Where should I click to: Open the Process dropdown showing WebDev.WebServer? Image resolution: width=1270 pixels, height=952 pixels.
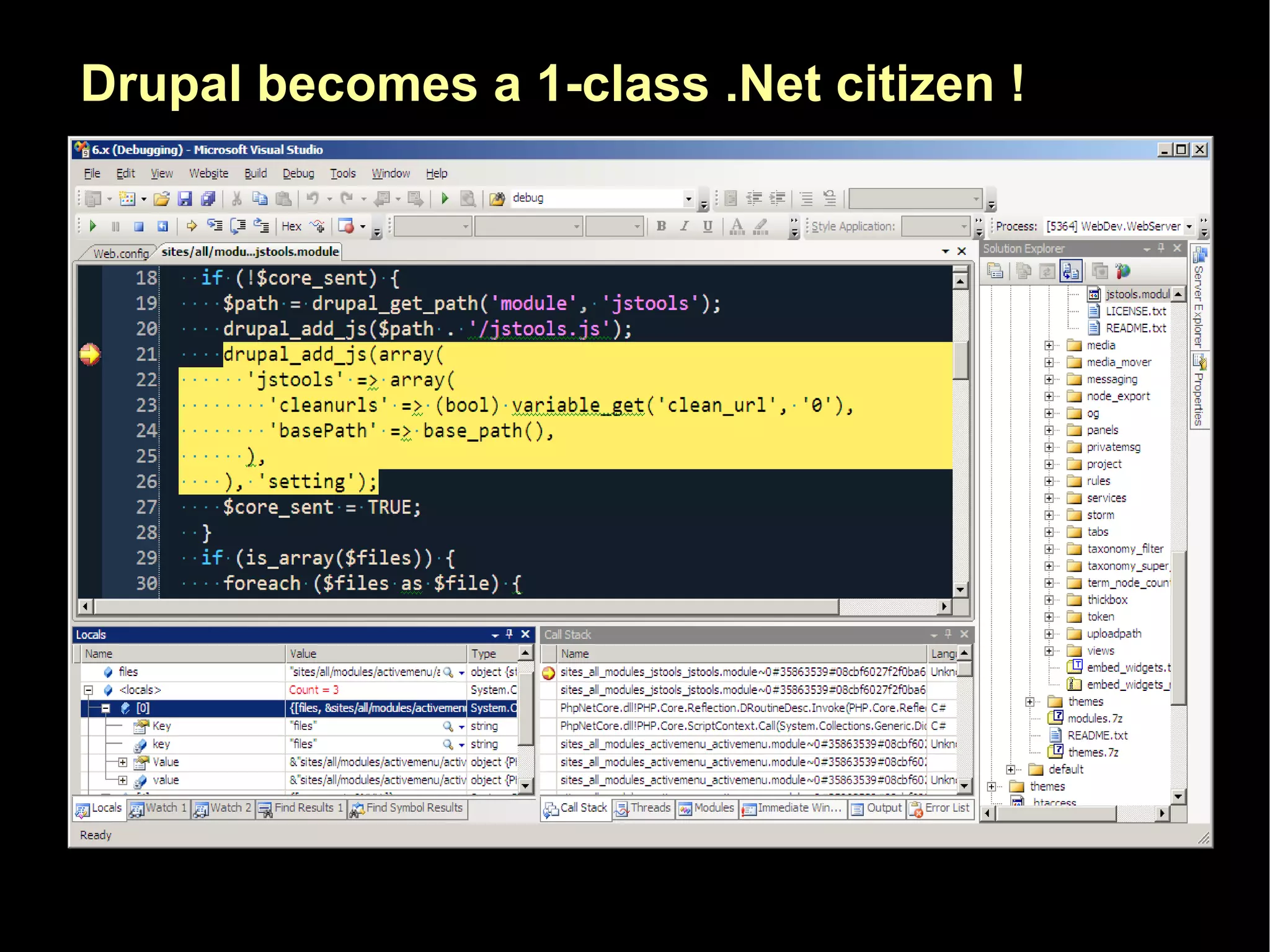1189,226
